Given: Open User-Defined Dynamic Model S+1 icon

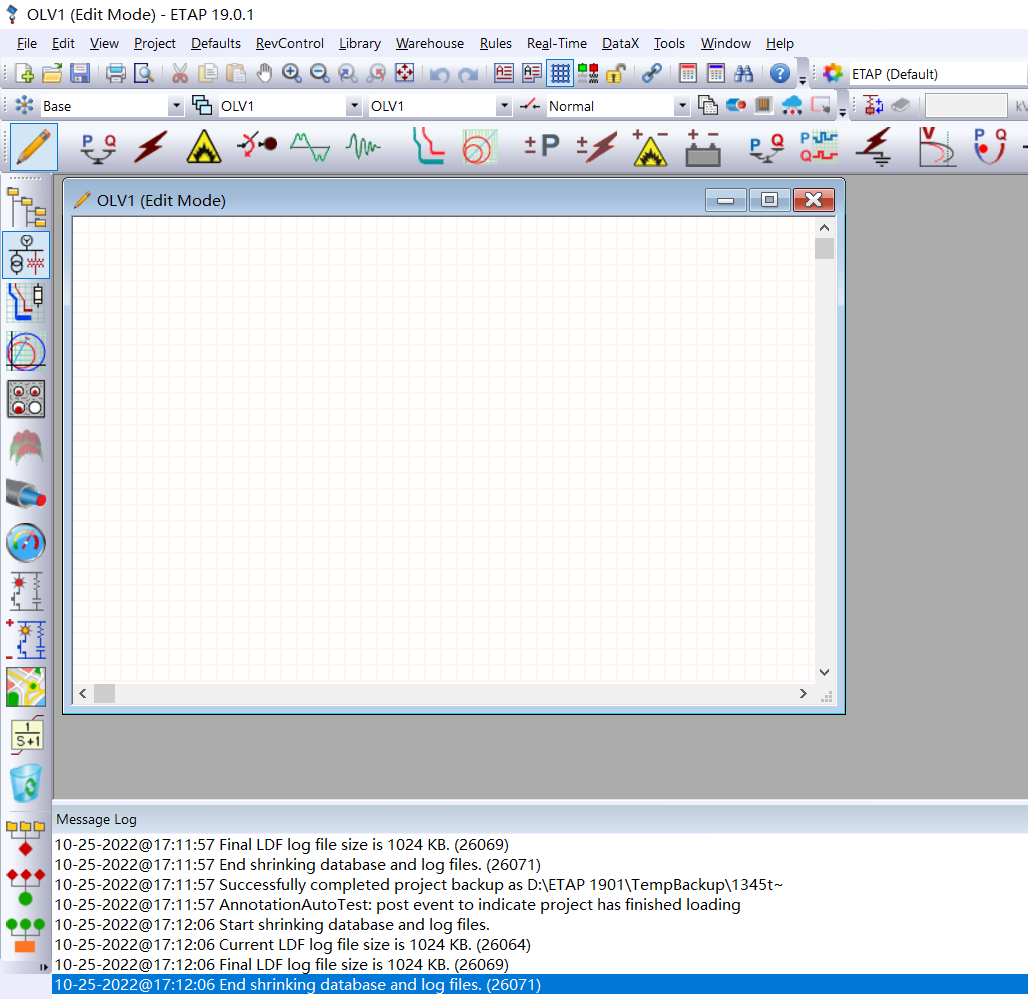Looking at the screenshot, I should 27,735.
